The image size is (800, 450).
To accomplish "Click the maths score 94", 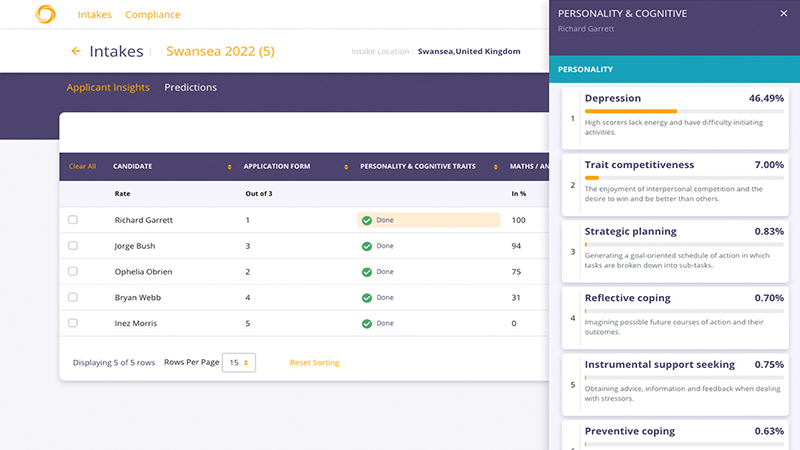I will point(516,246).
